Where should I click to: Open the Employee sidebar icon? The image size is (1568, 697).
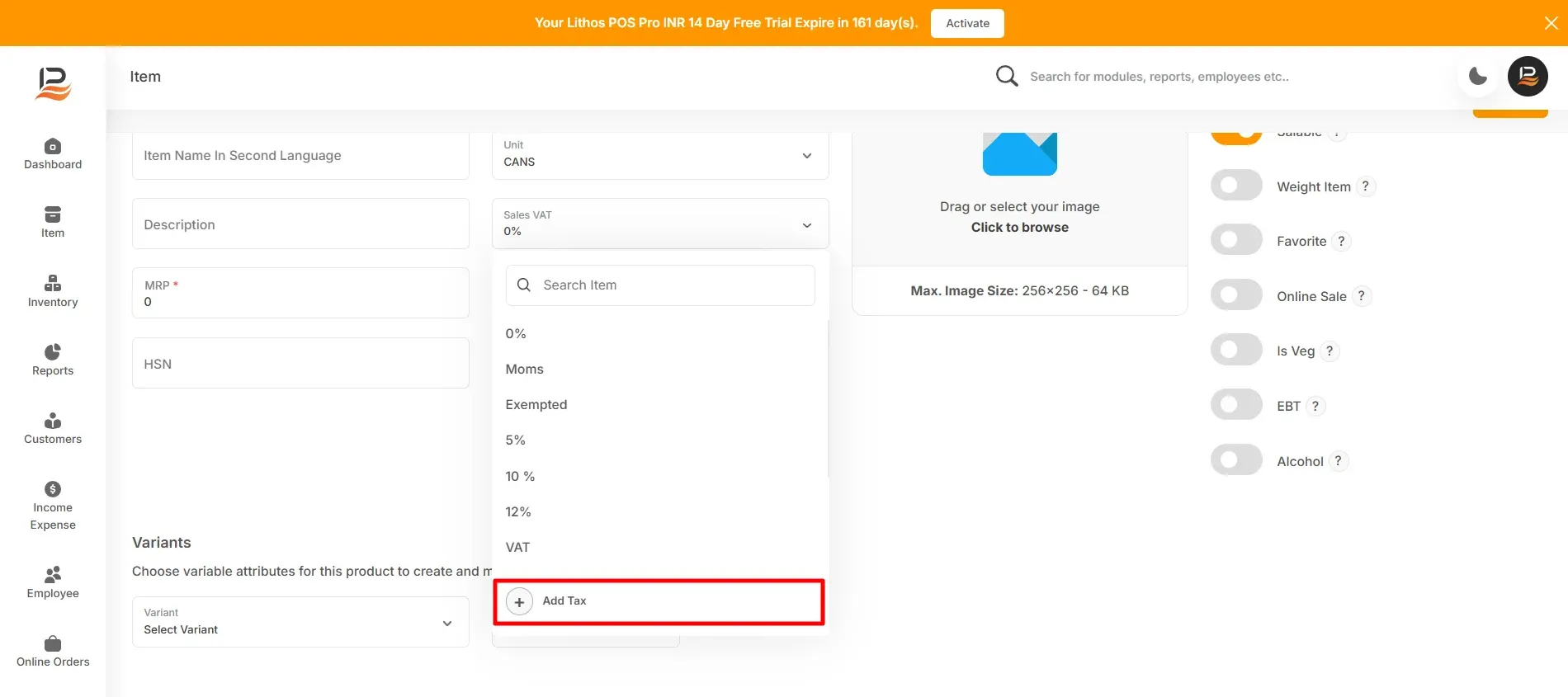[x=53, y=574]
